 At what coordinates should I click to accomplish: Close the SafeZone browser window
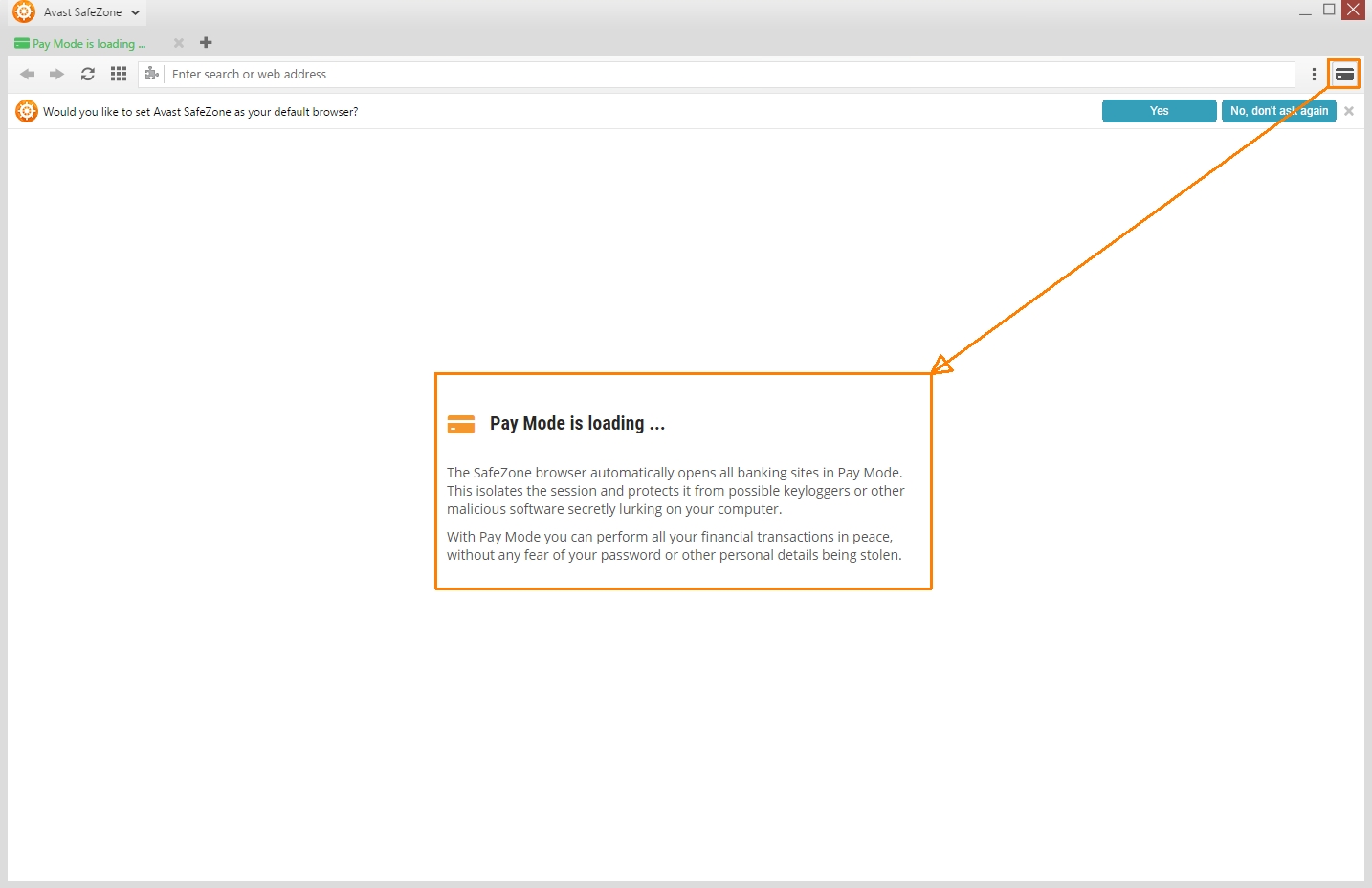[1353, 10]
